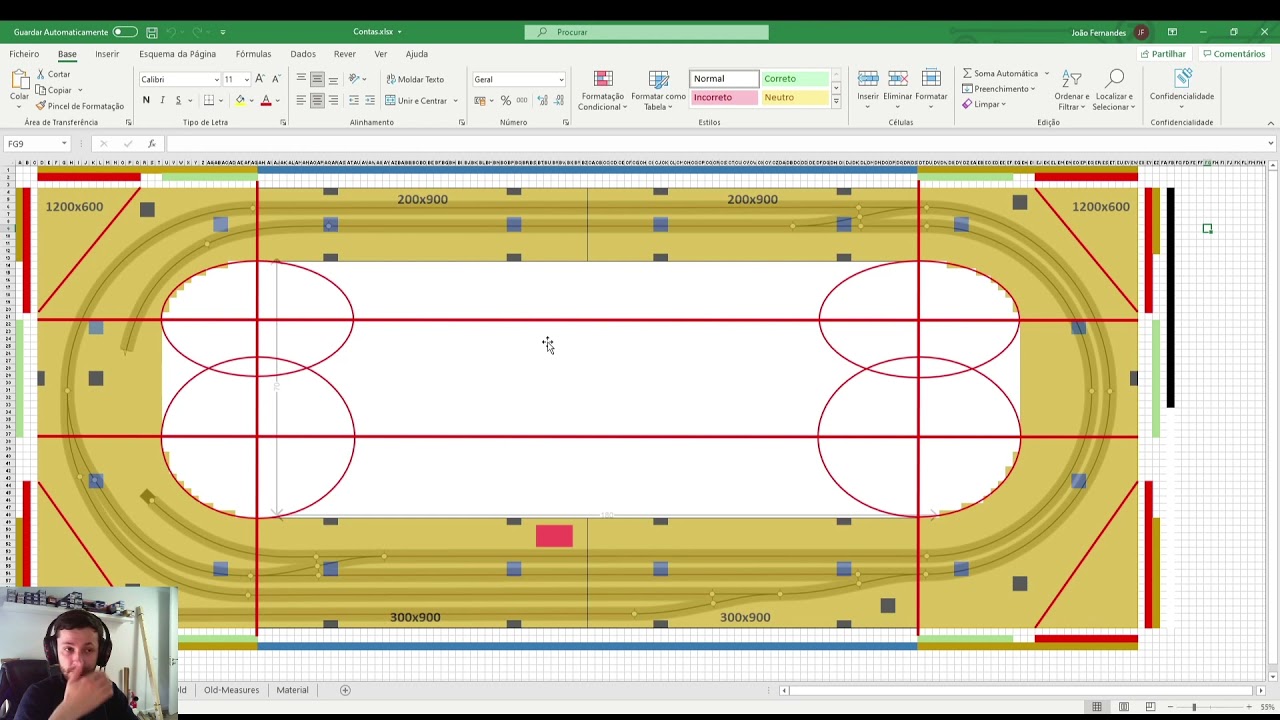Activate Pincel de Formatação
Screen dimensions: 1280x720
tap(79, 106)
